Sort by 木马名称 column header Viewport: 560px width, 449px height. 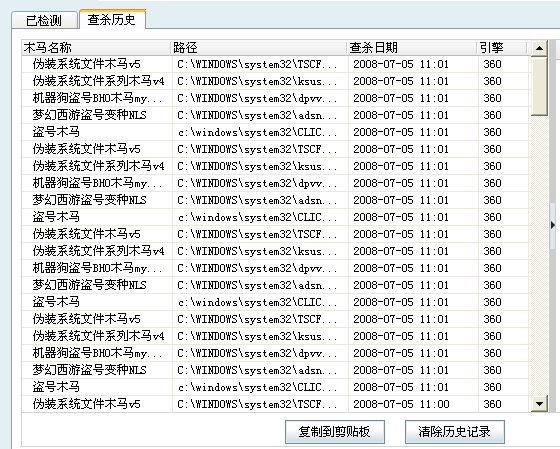pos(96,48)
